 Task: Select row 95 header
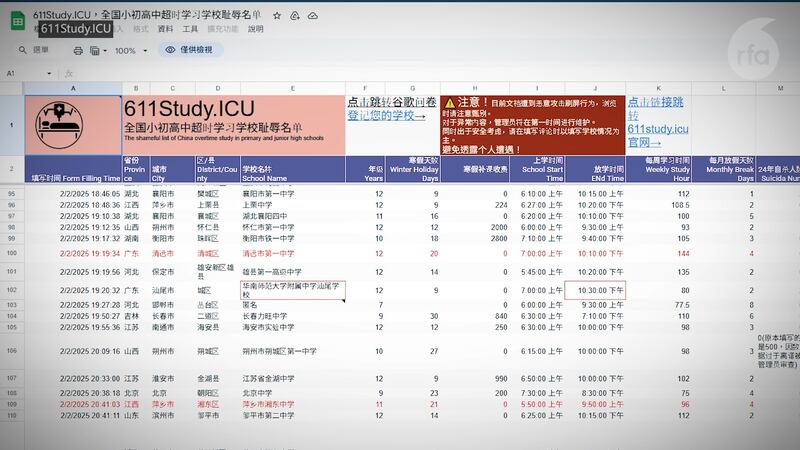(12, 194)
